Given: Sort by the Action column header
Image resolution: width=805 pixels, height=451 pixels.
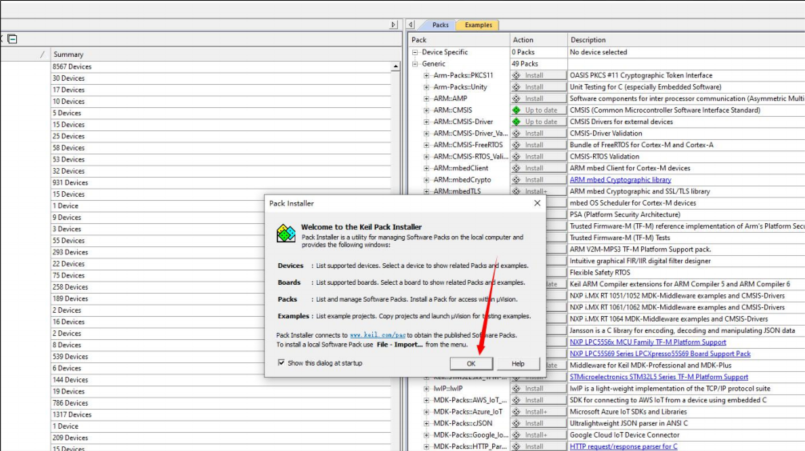Looking at the screenshot, I should click(539, 40).
